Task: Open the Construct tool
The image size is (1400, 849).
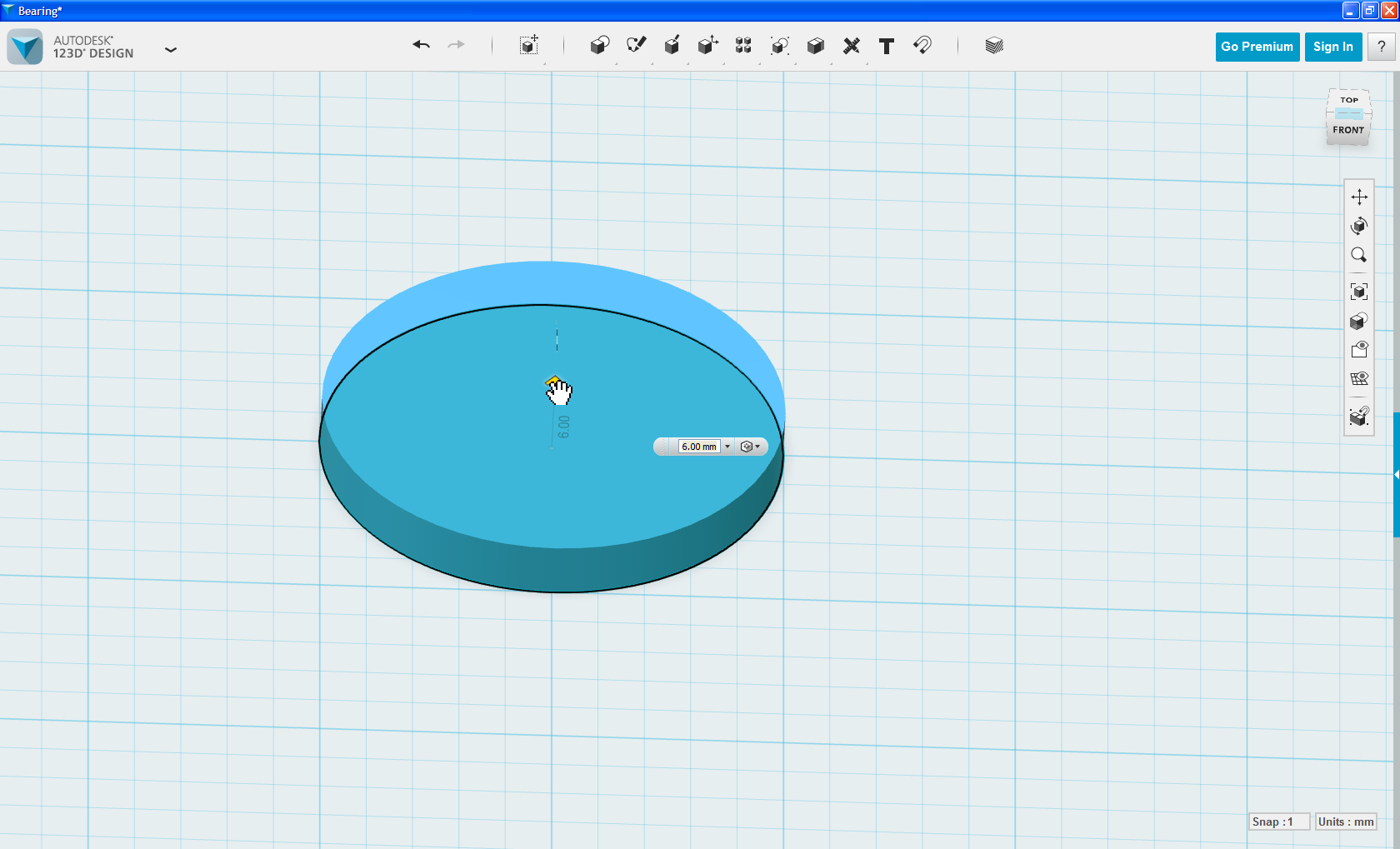Action: 672,46
